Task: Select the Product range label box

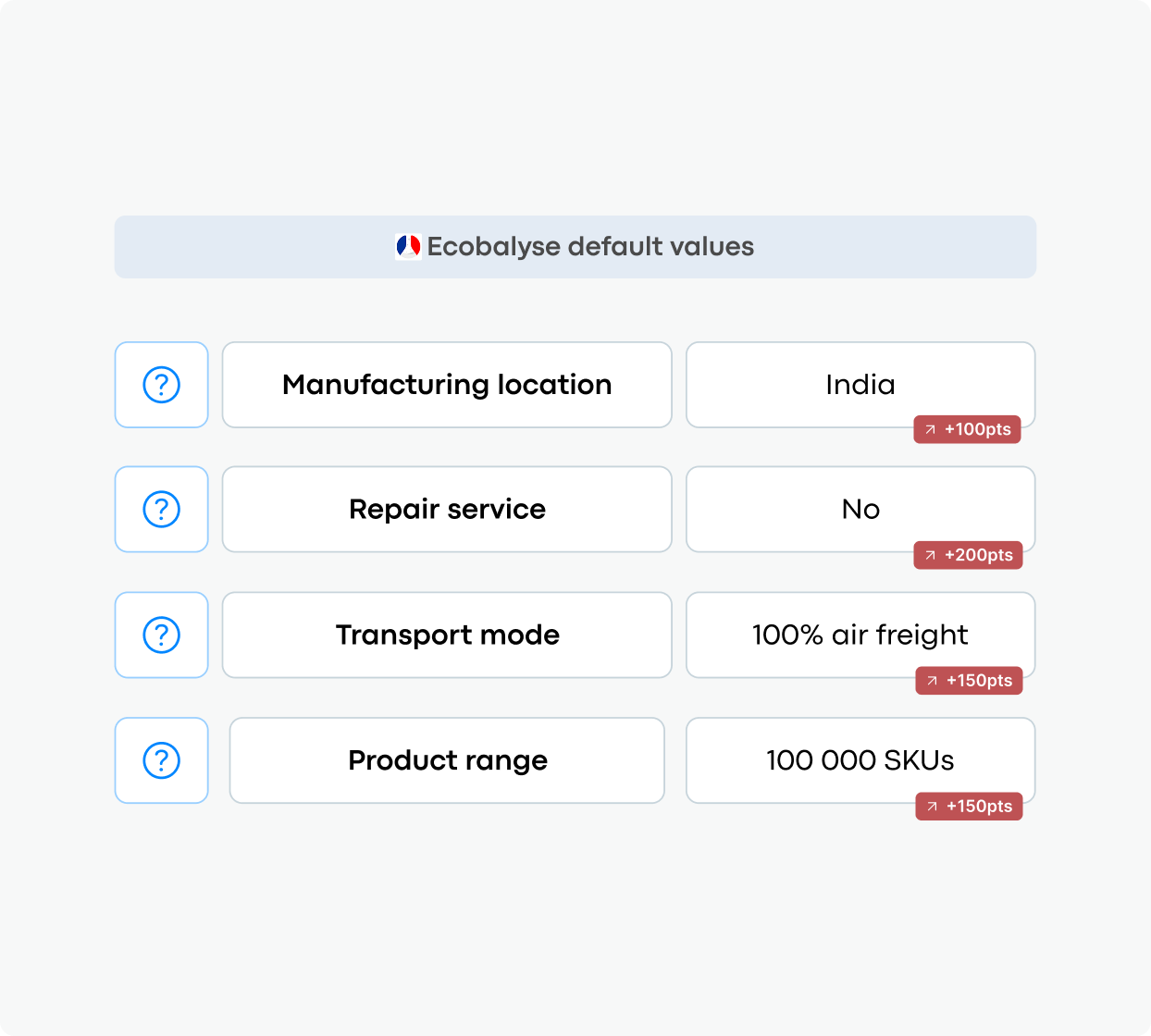Action: click(x=447, y=760)
